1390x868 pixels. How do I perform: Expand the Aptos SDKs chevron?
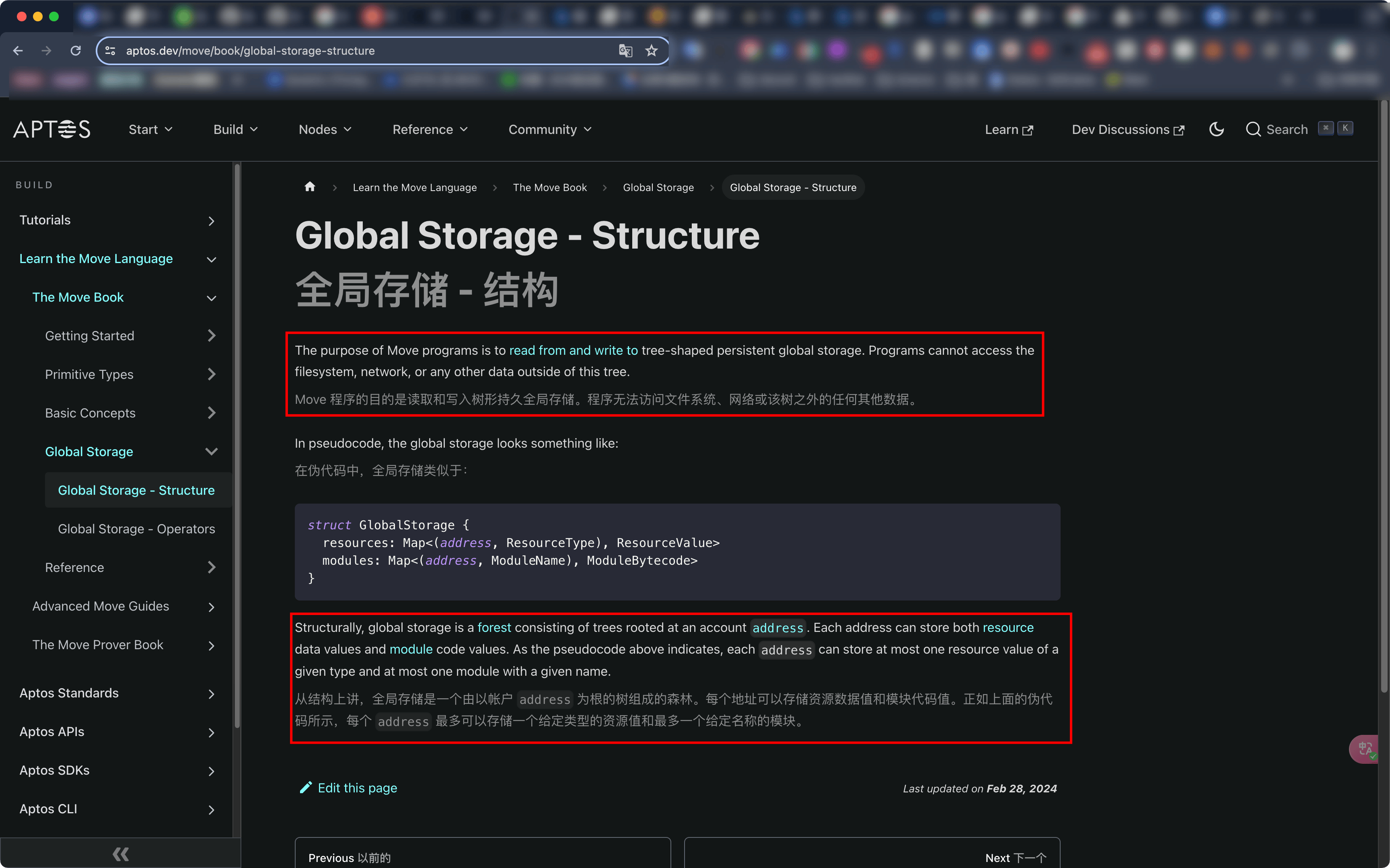click(211, 771)
